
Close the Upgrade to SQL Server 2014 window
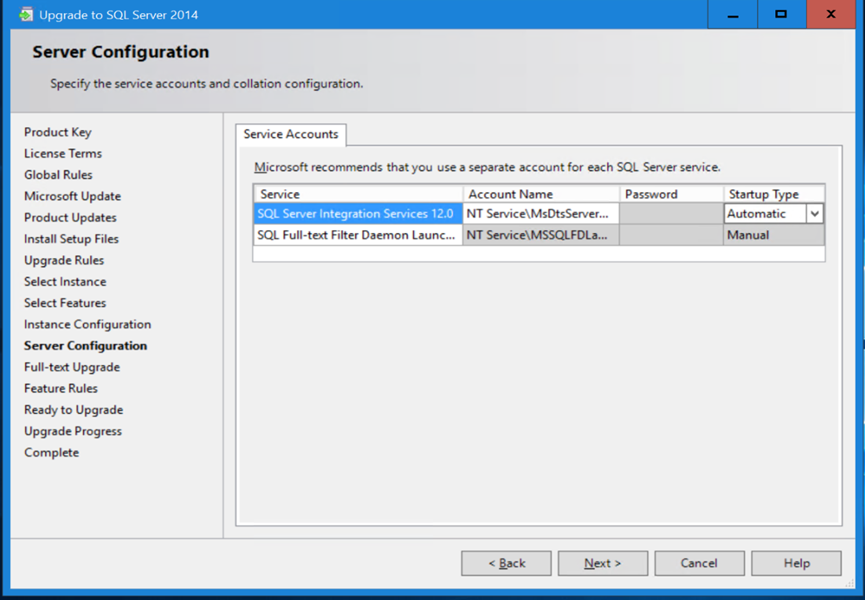click(x=831, y=14)
